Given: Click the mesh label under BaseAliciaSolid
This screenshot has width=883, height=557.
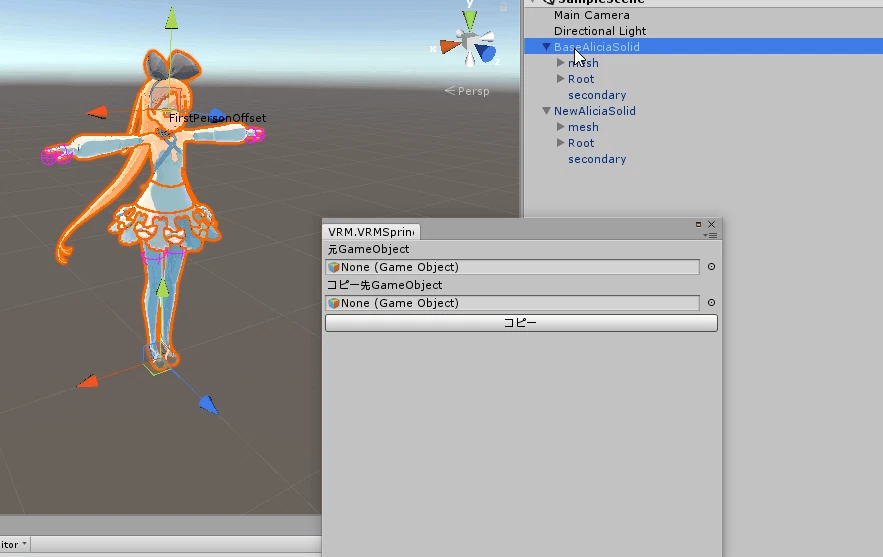Looking at the screenshot, I should point(583,63).
